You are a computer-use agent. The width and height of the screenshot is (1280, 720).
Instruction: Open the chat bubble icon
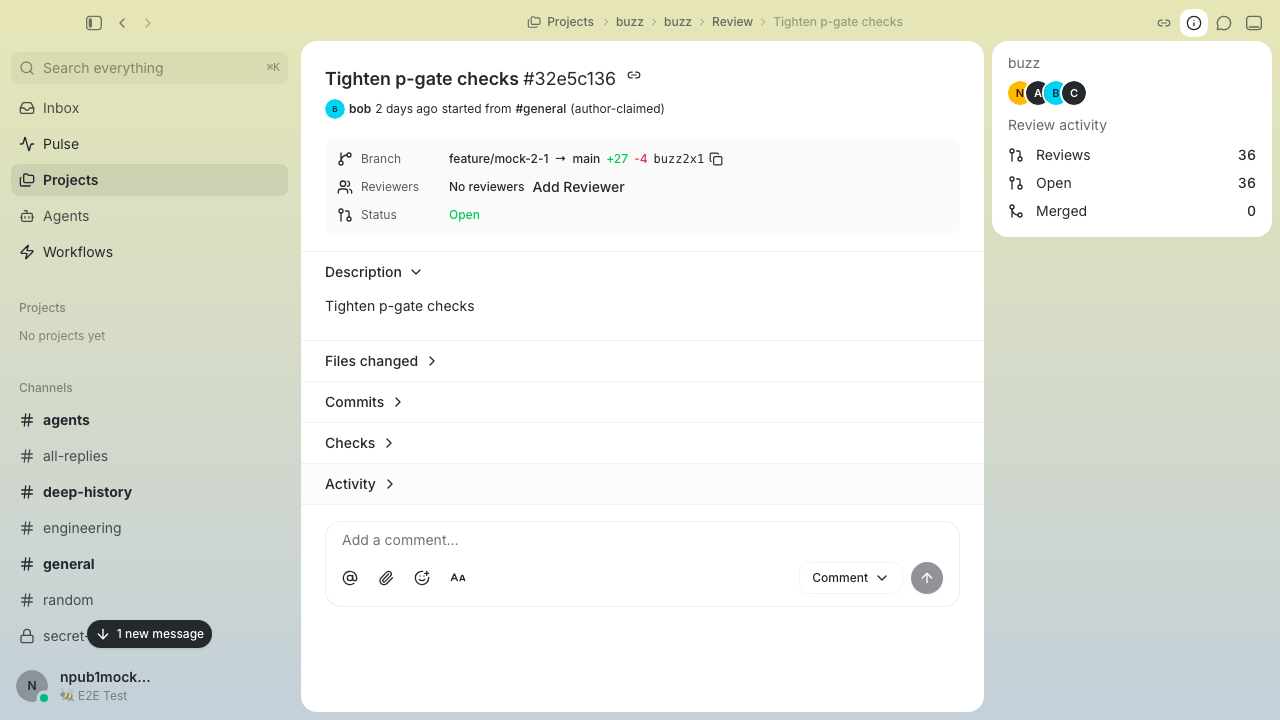[1224, 22]
